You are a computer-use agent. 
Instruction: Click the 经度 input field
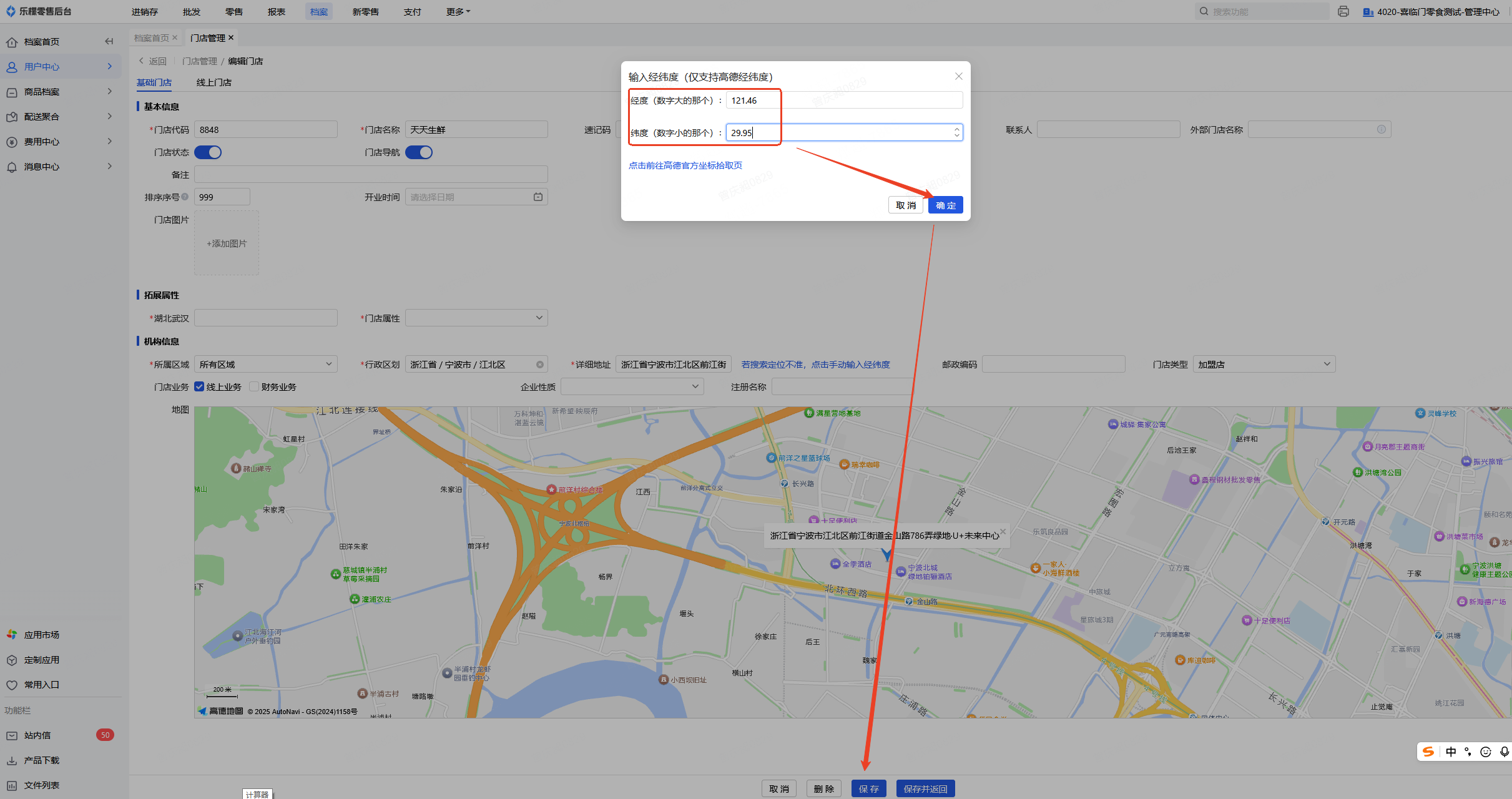click(843, 100)
